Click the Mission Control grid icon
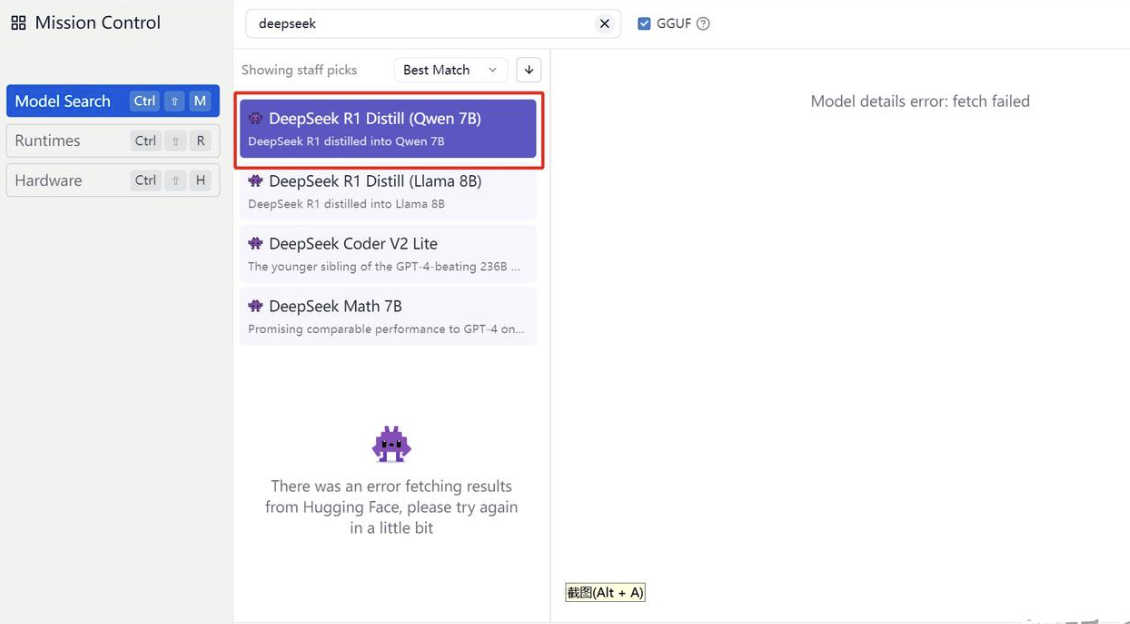Image resolution: width=1130 pixels, height=624 pixels. [x=19, y=23]
